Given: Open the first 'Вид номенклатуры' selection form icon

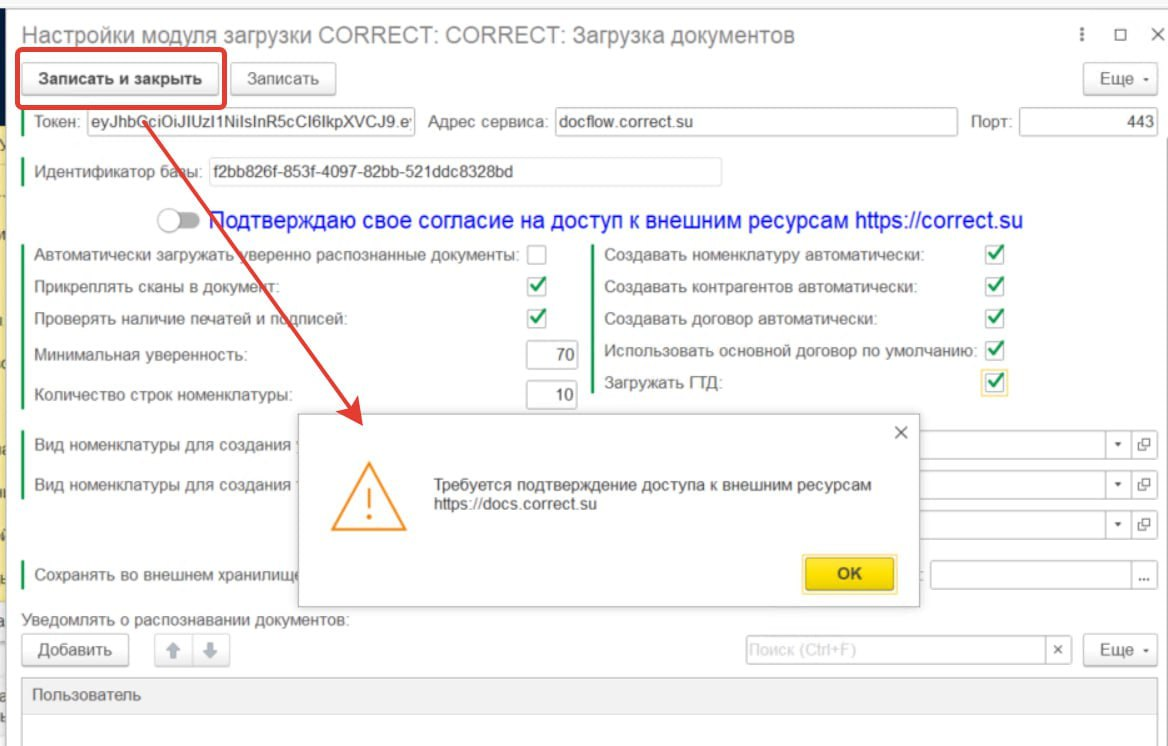Looking at the screenshot, I should tap(1144, 445).
